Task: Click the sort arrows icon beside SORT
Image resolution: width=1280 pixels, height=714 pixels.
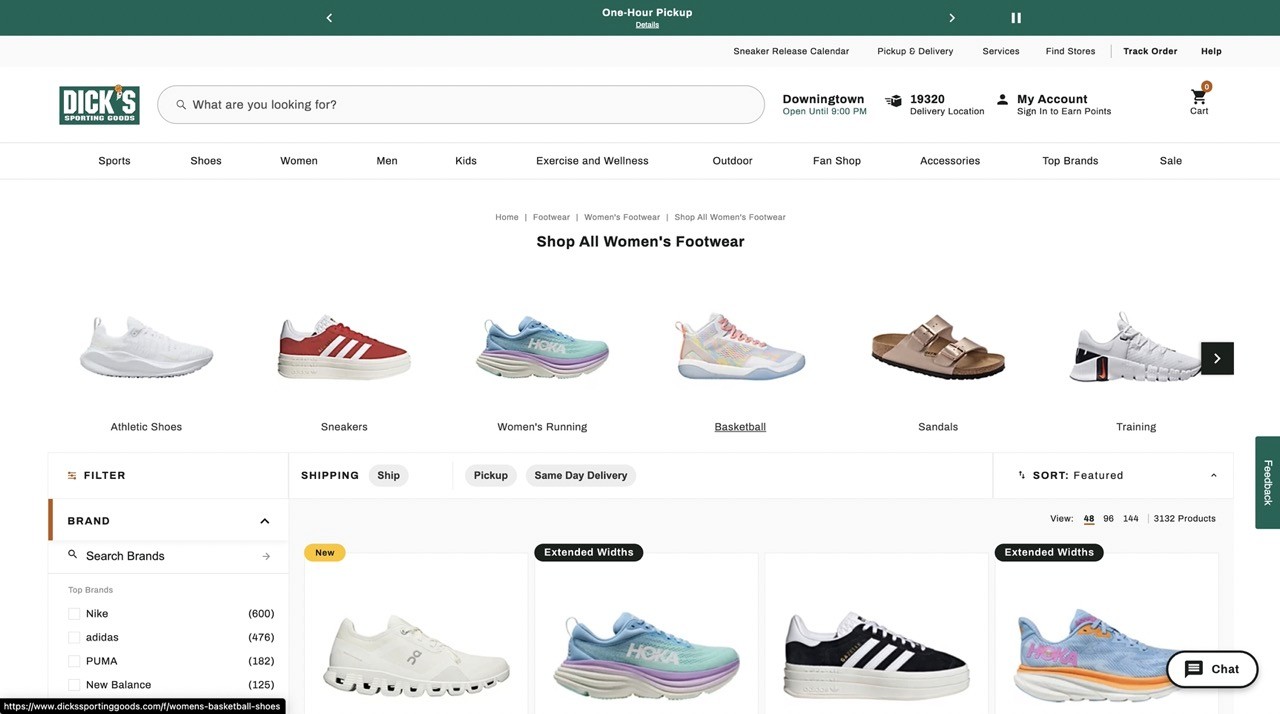Action: coord(1021,475)
